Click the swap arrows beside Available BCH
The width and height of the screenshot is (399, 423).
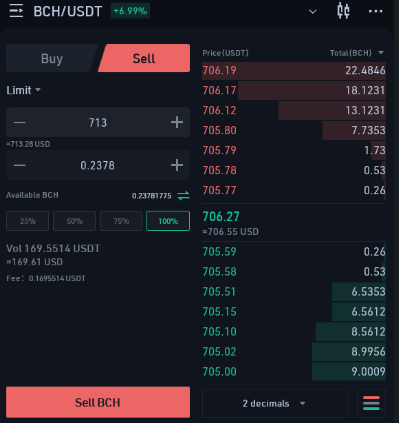click(x=183, y=195)
